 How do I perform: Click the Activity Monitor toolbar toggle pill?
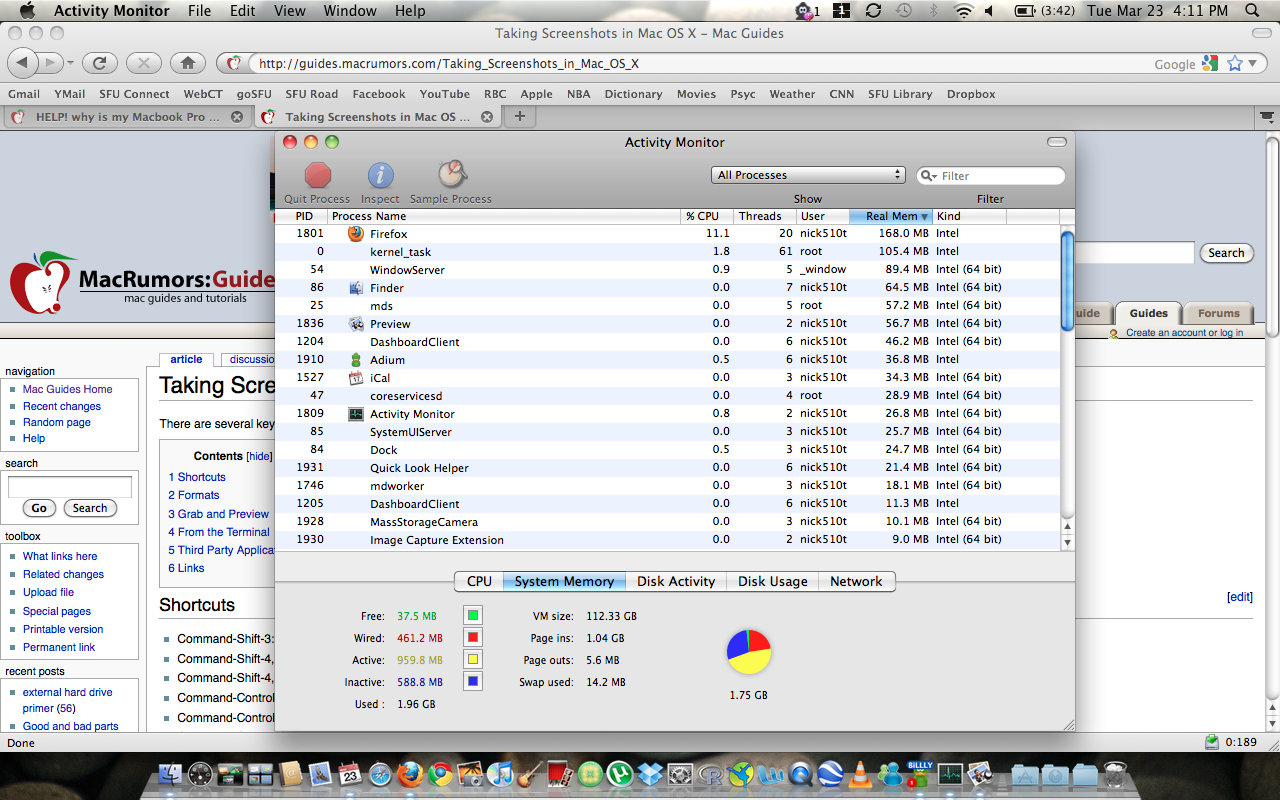[x=1056, y=142]
